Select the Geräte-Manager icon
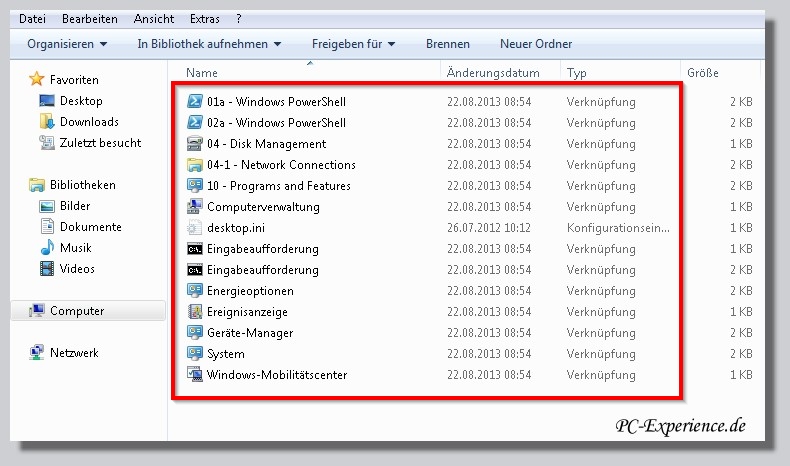 pos(195,333)
